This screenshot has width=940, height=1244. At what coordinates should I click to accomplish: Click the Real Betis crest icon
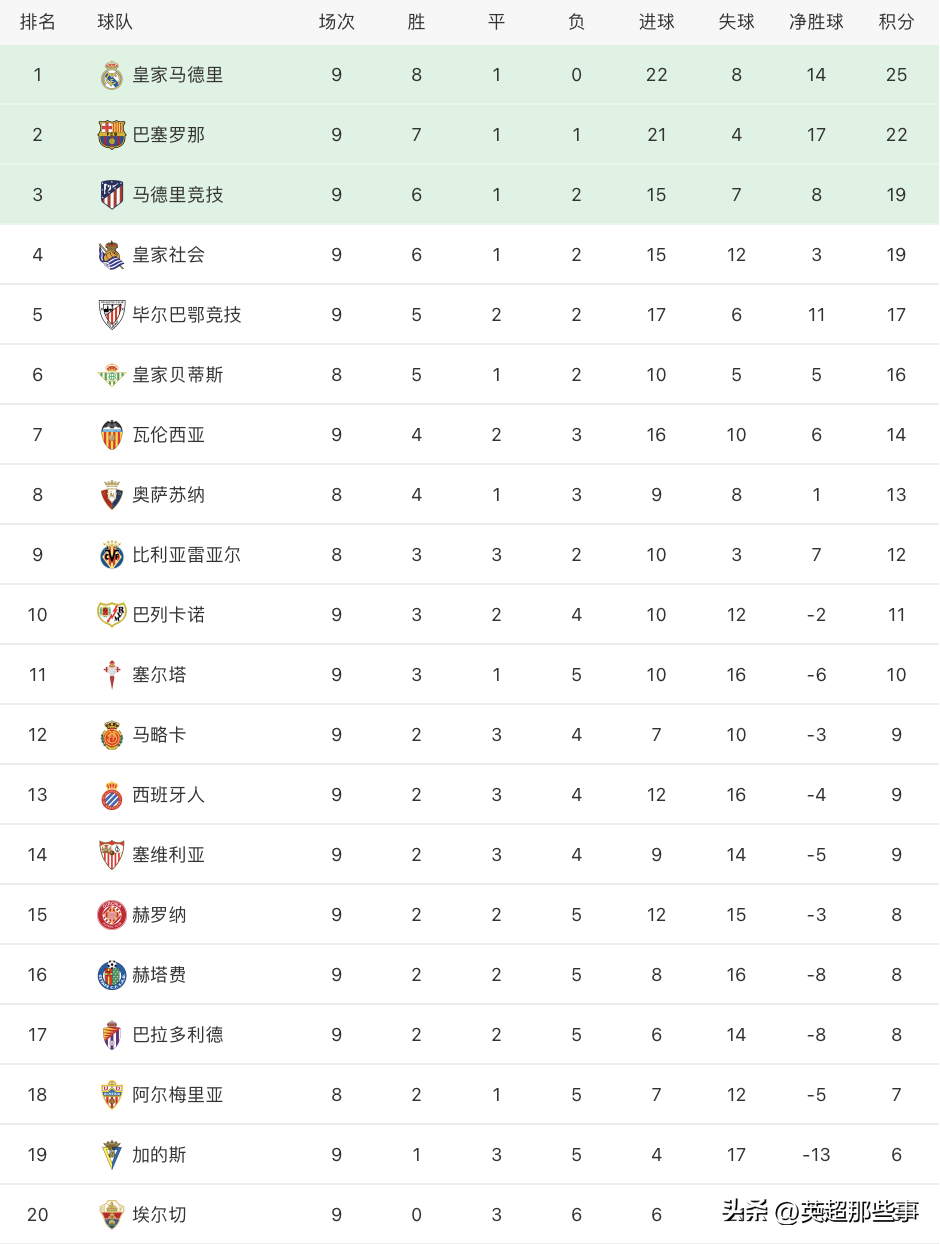(112, 375)
